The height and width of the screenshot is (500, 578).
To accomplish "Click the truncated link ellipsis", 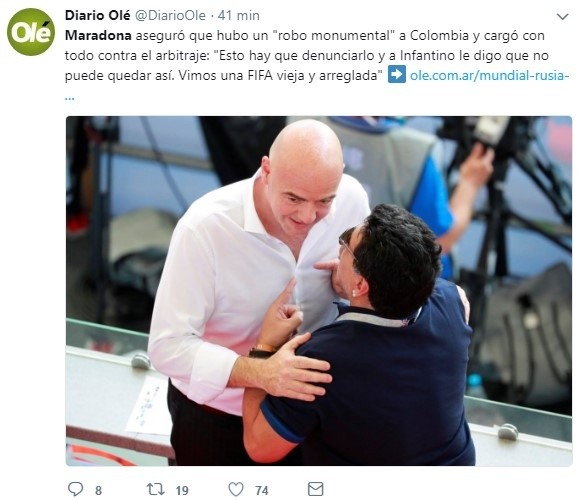I will tap(69, 98).
